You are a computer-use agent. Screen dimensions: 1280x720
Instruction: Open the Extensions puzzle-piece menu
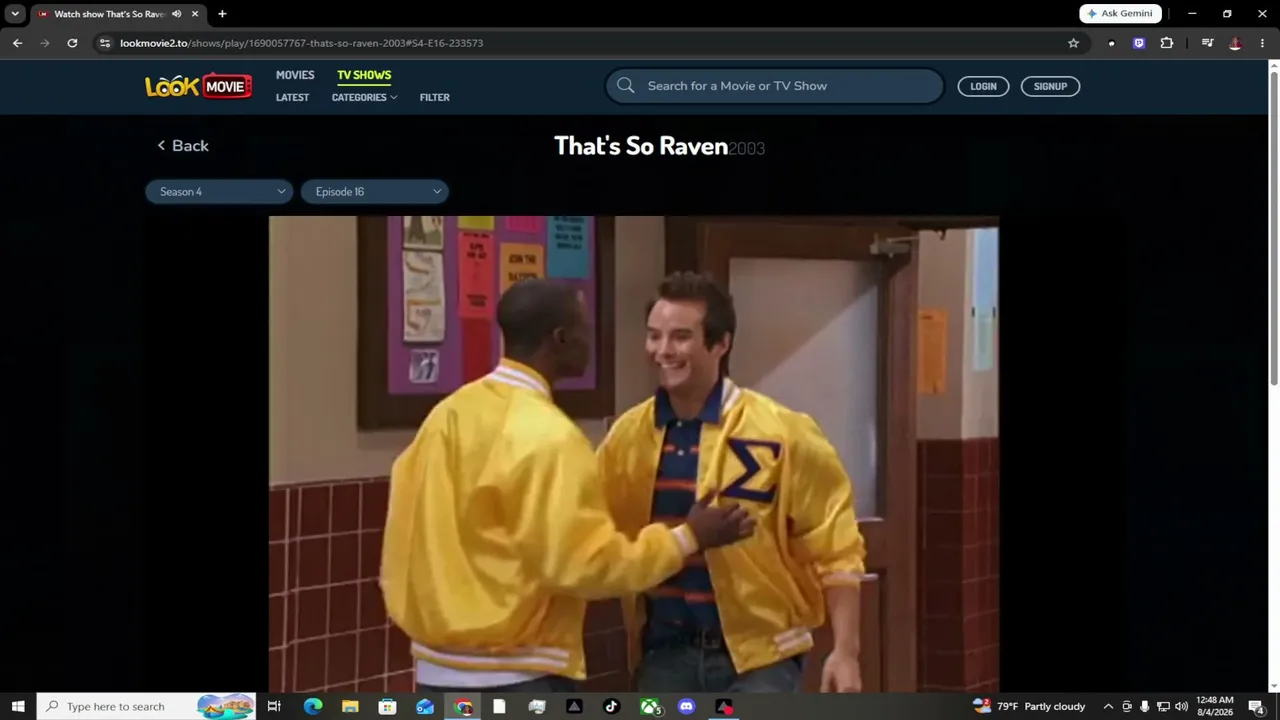pos(1166,43)
